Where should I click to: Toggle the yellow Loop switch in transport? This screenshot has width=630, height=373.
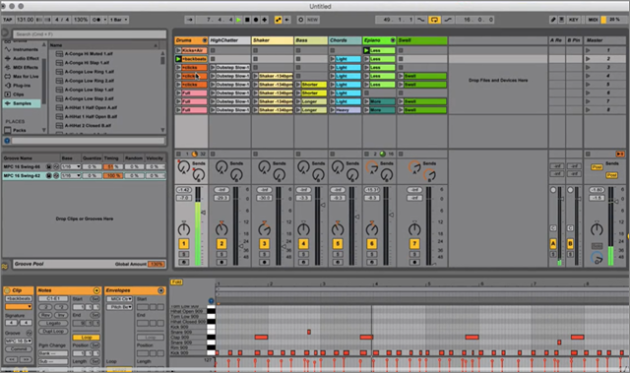434,19
